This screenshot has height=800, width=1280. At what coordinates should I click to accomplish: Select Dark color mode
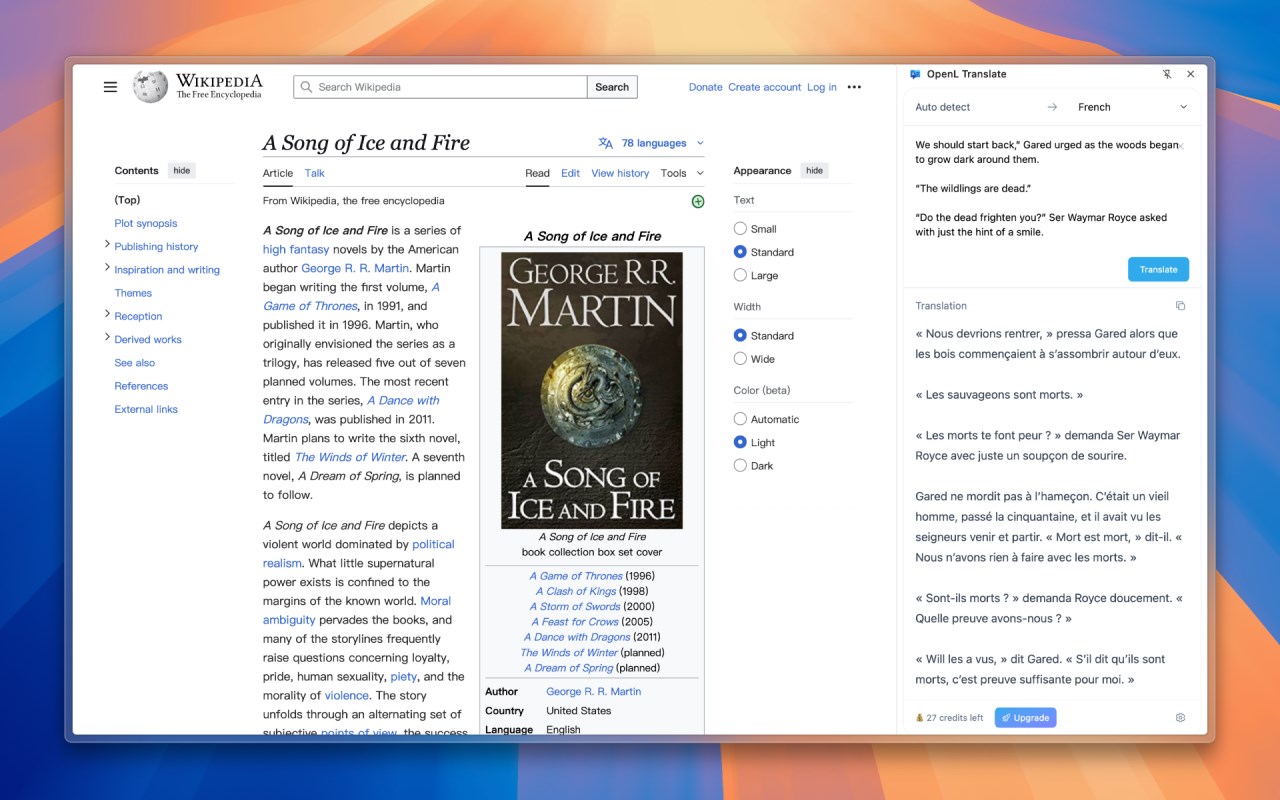click(x=740, y=465)
